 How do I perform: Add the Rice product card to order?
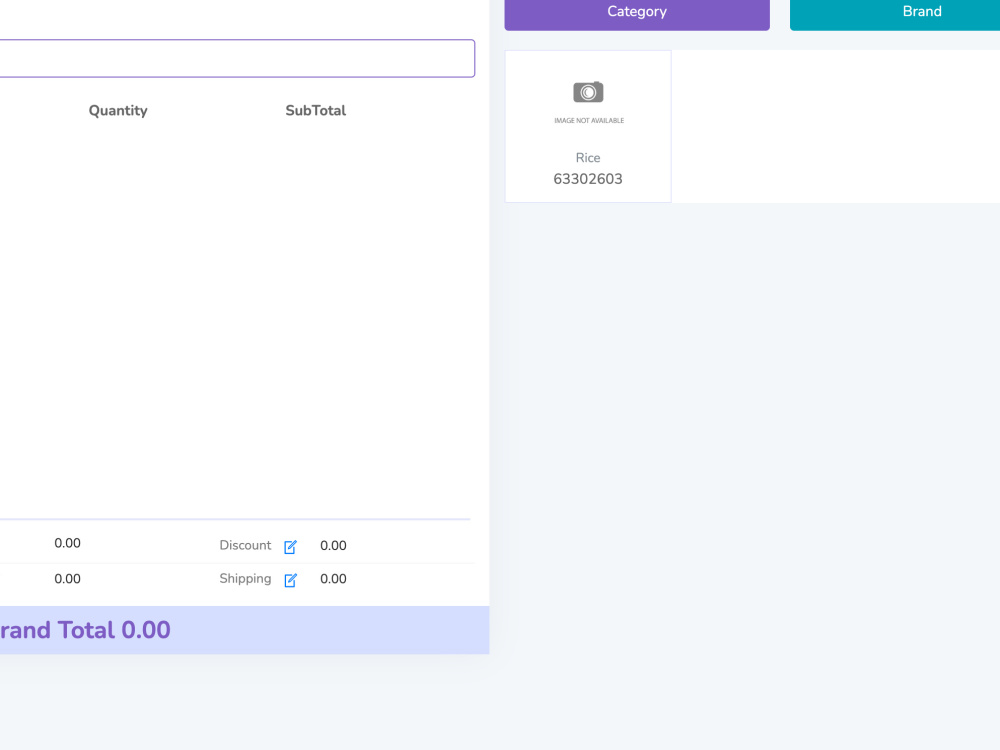[588, 126]
